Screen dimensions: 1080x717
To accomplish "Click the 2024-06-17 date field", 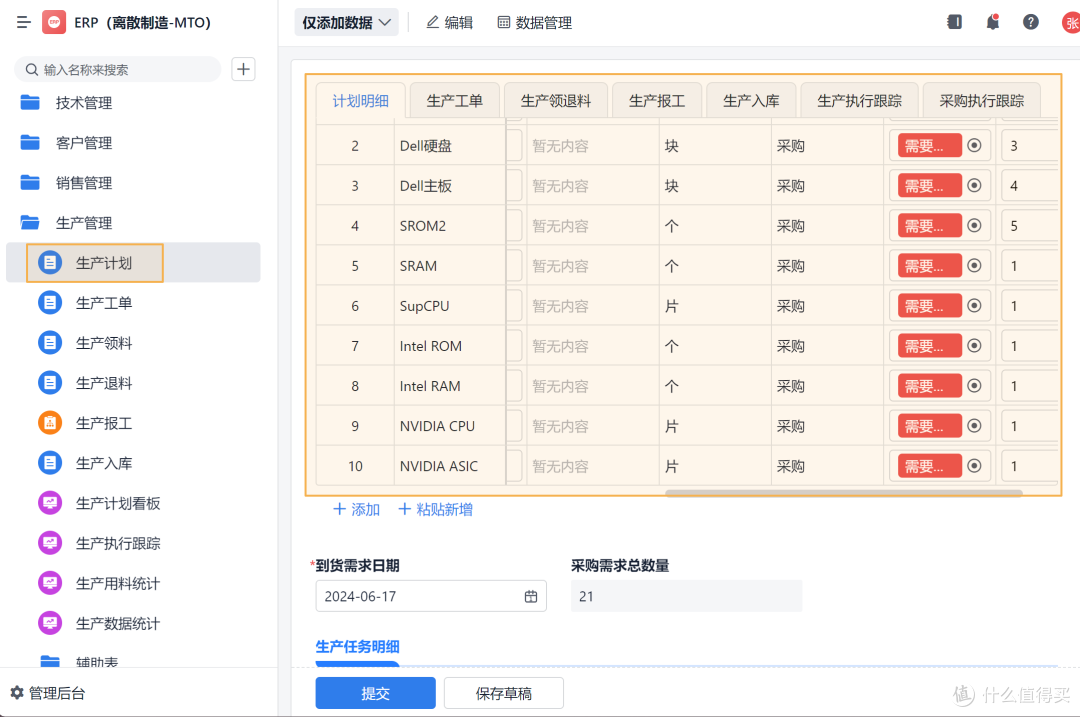I will 430,596.
